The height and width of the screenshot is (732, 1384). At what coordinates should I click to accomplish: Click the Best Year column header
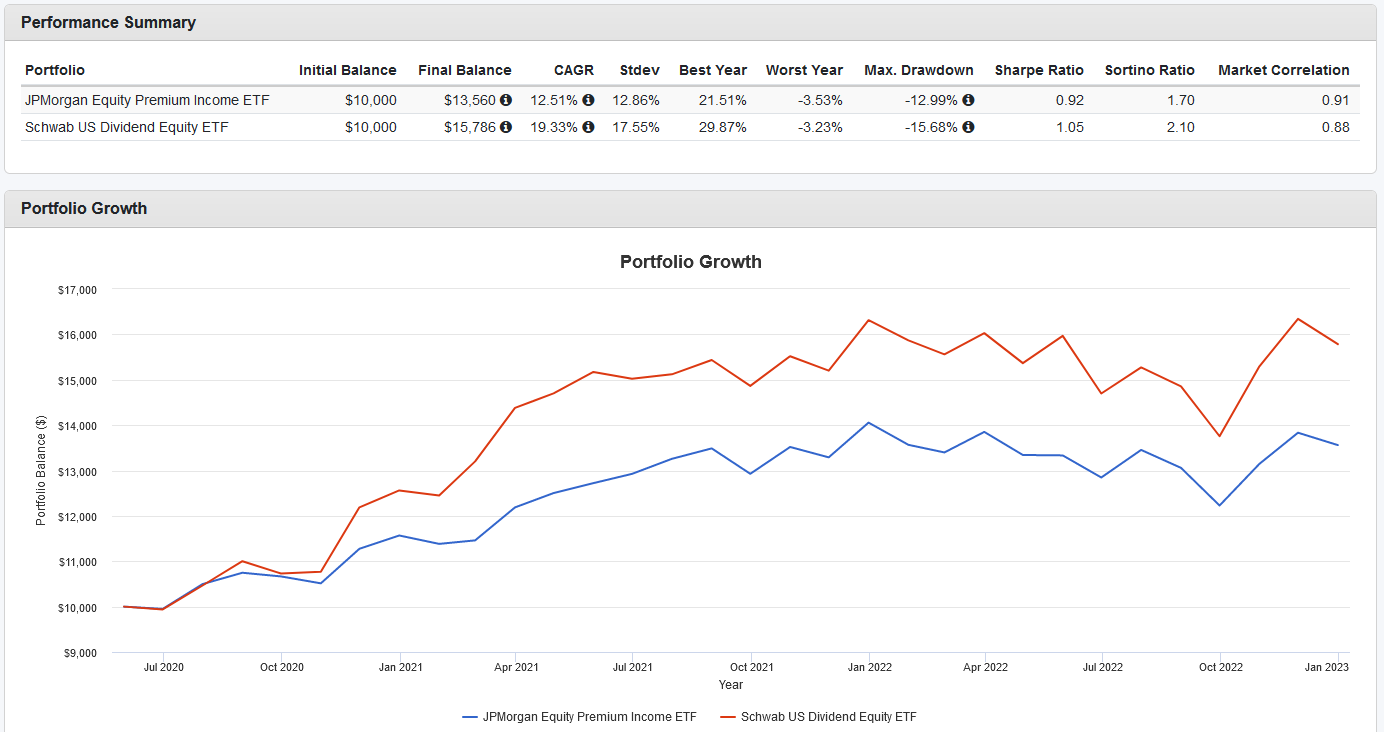click(713, 70)
